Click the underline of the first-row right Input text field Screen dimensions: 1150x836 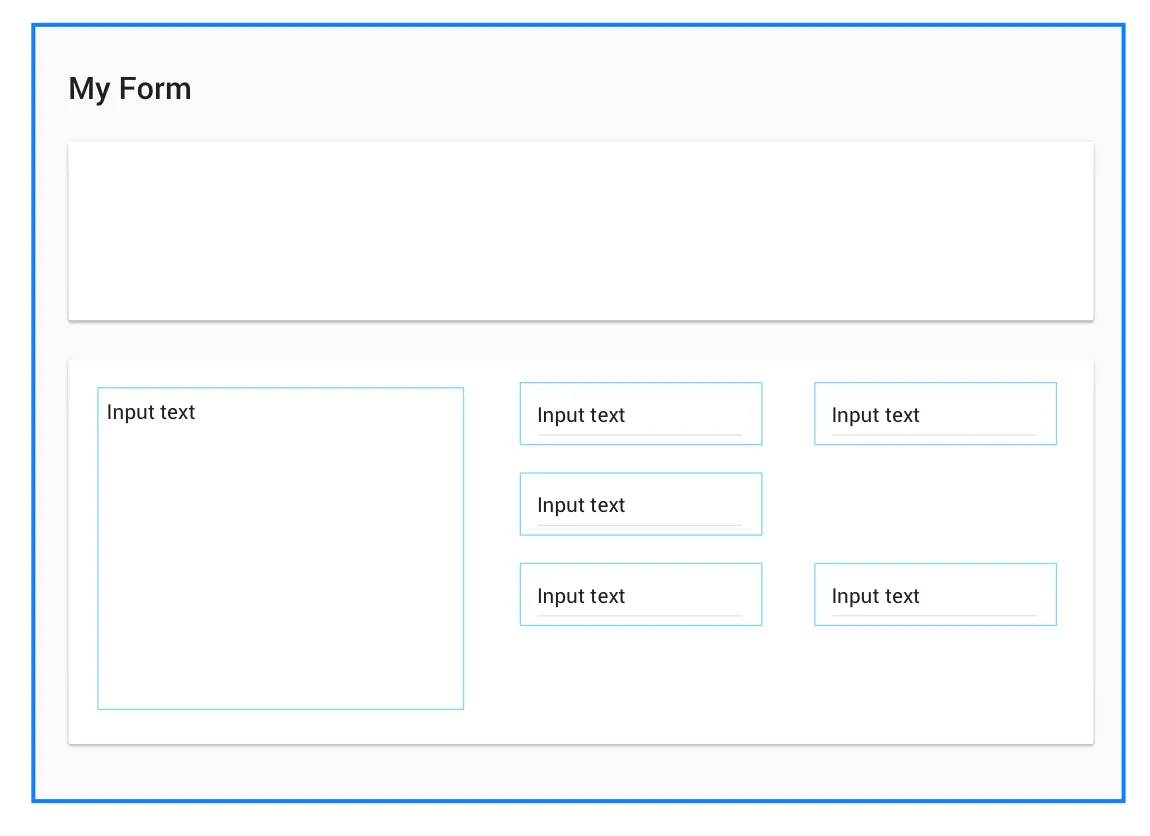click(934, 435)
